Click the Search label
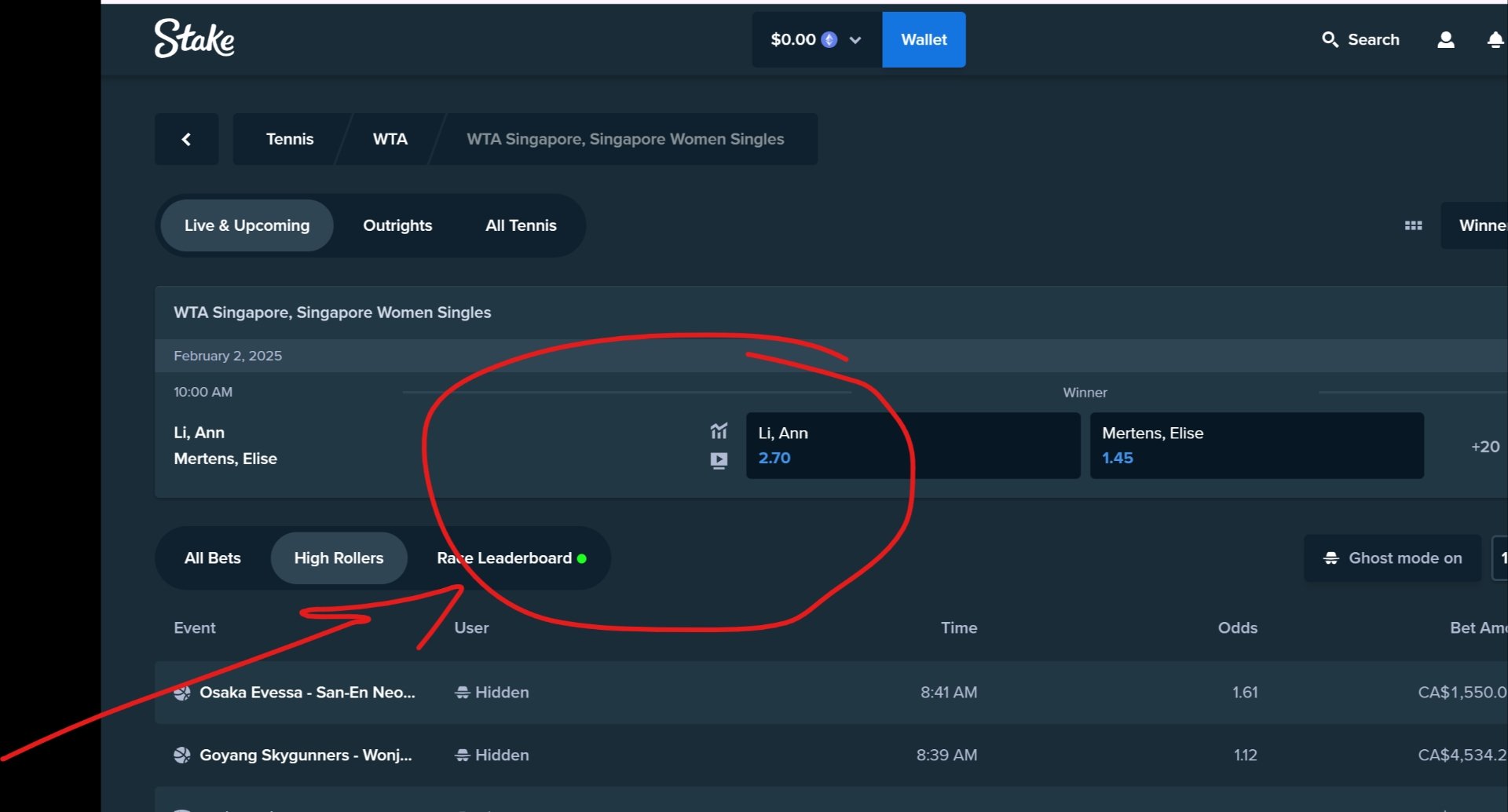Image resolution: width=1508 pixels, height=812 pixels. (x=1374, y=39)
